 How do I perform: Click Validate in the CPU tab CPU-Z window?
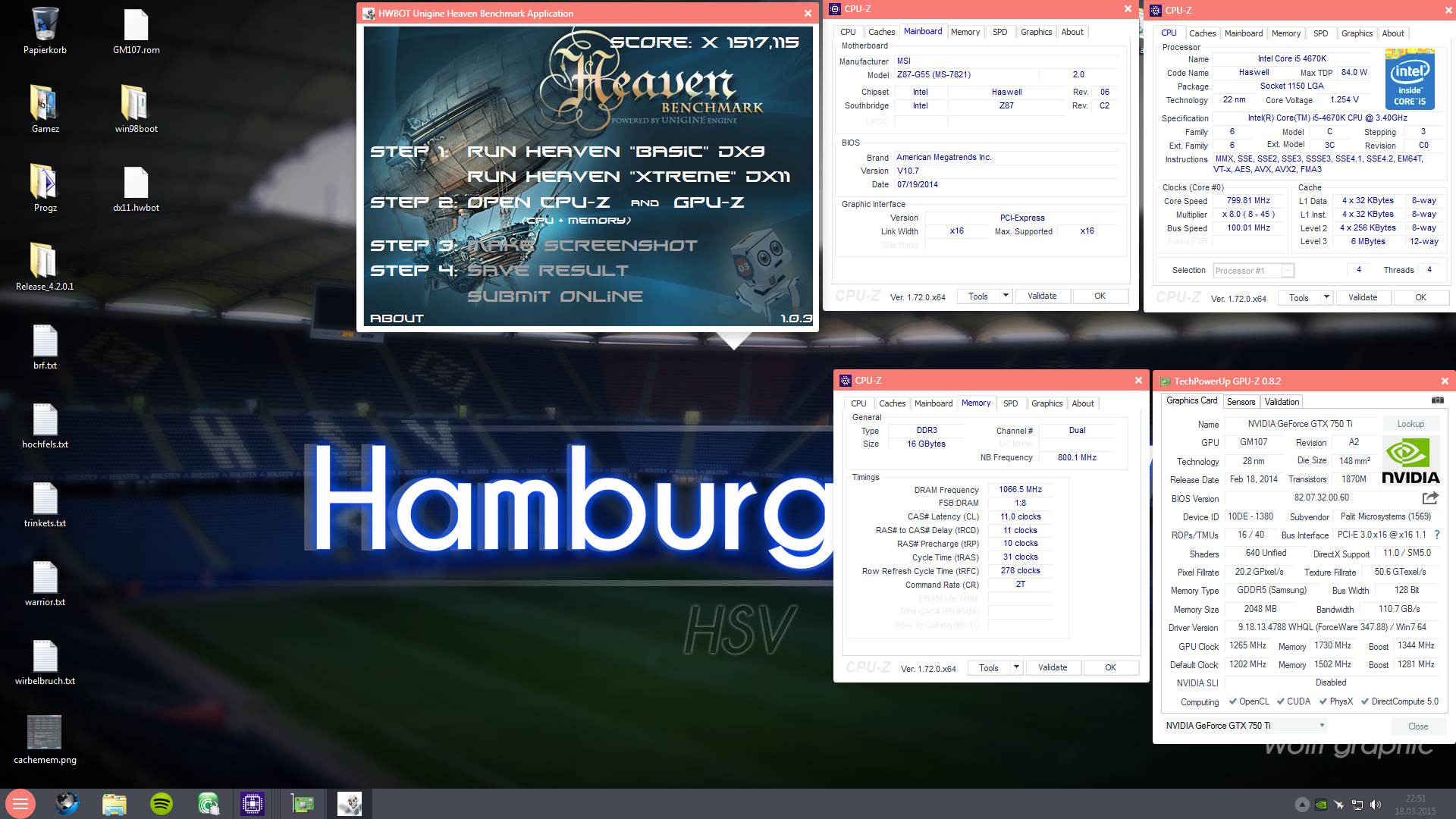point(1363,297)
